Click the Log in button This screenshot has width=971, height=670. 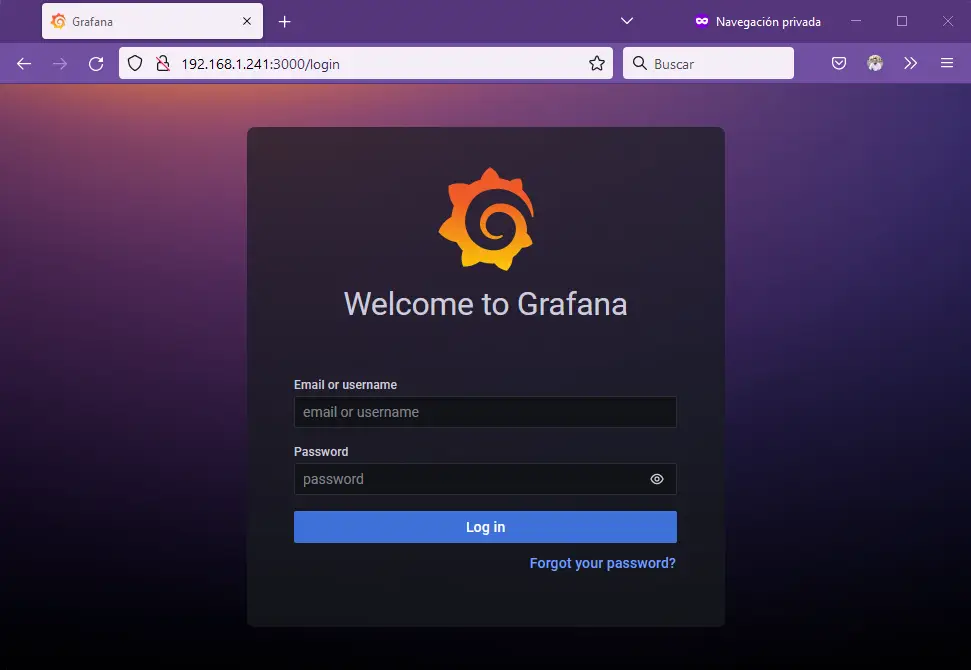[485, 527]
